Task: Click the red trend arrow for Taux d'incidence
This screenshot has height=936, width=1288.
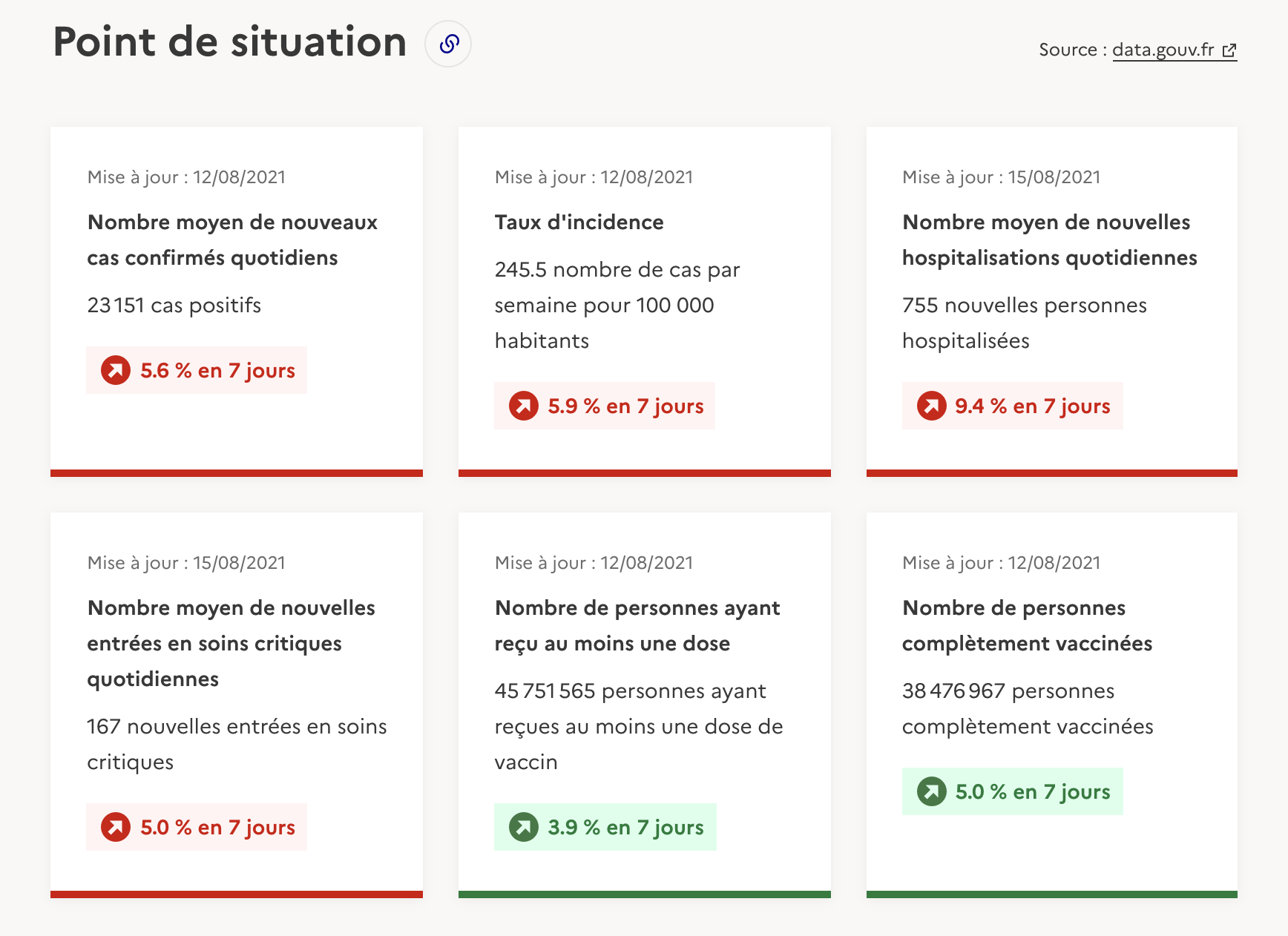Action: [x=523, y=406]
